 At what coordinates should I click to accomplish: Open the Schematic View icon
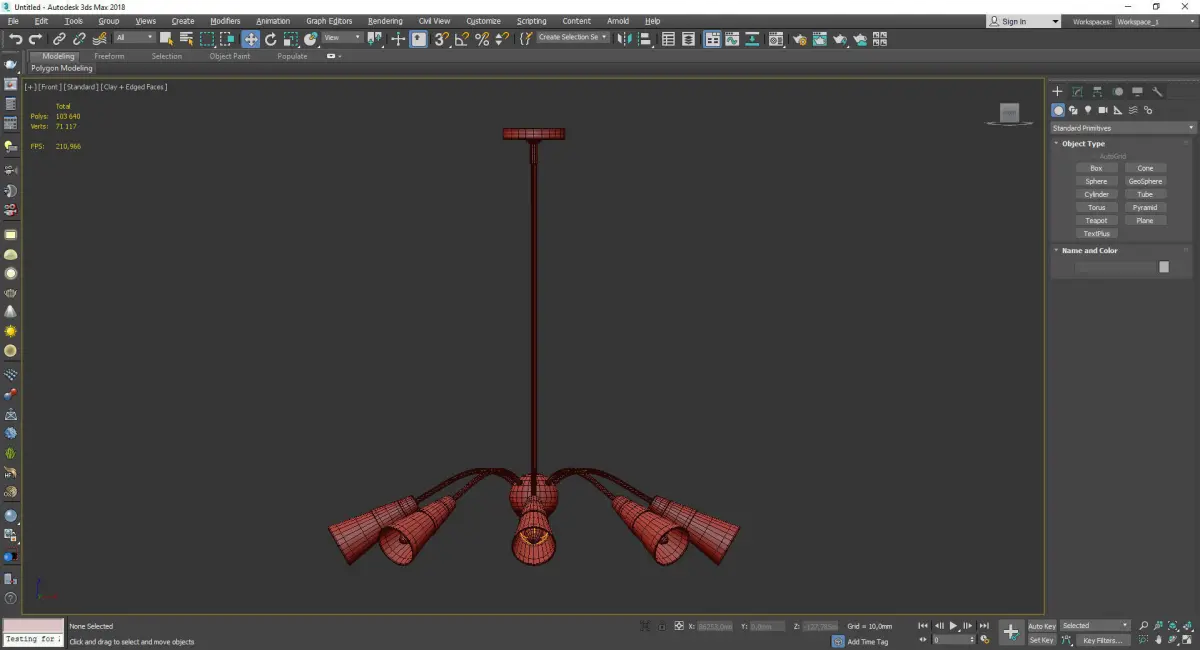click(752, 39)
